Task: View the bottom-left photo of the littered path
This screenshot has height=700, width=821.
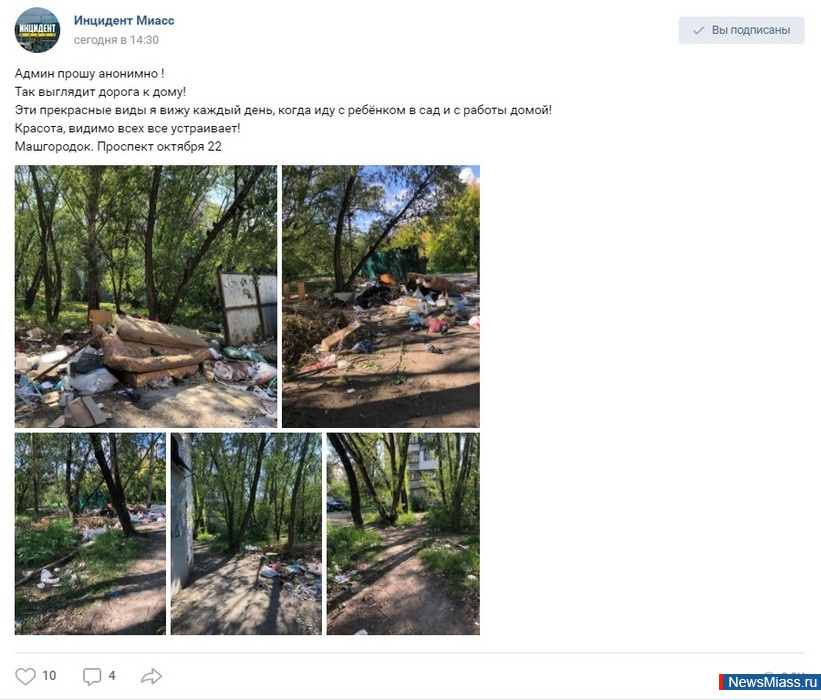Action: [90, 534]
